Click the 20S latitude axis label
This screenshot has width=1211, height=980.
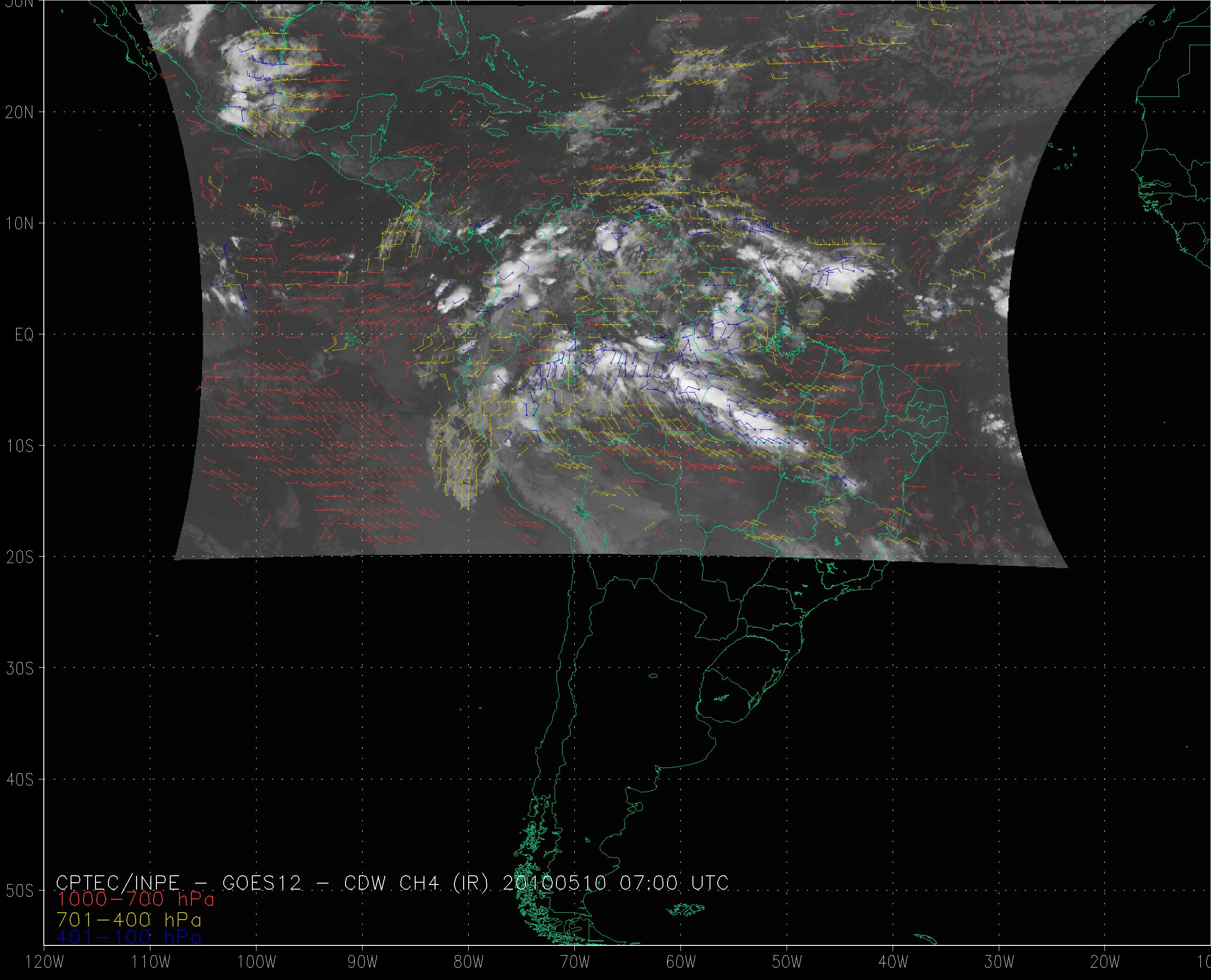(20, 558)
